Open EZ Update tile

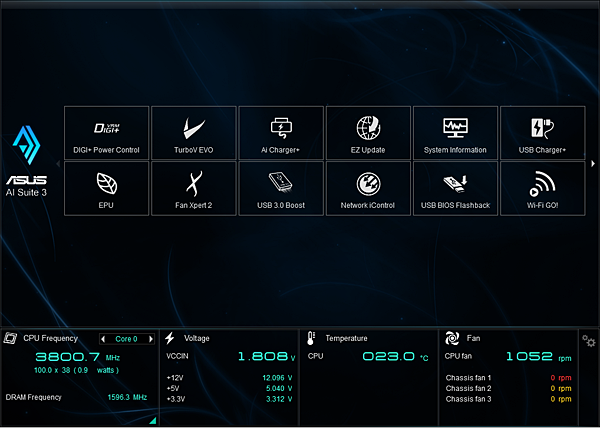pyautogui.click(x=368, y=133)
